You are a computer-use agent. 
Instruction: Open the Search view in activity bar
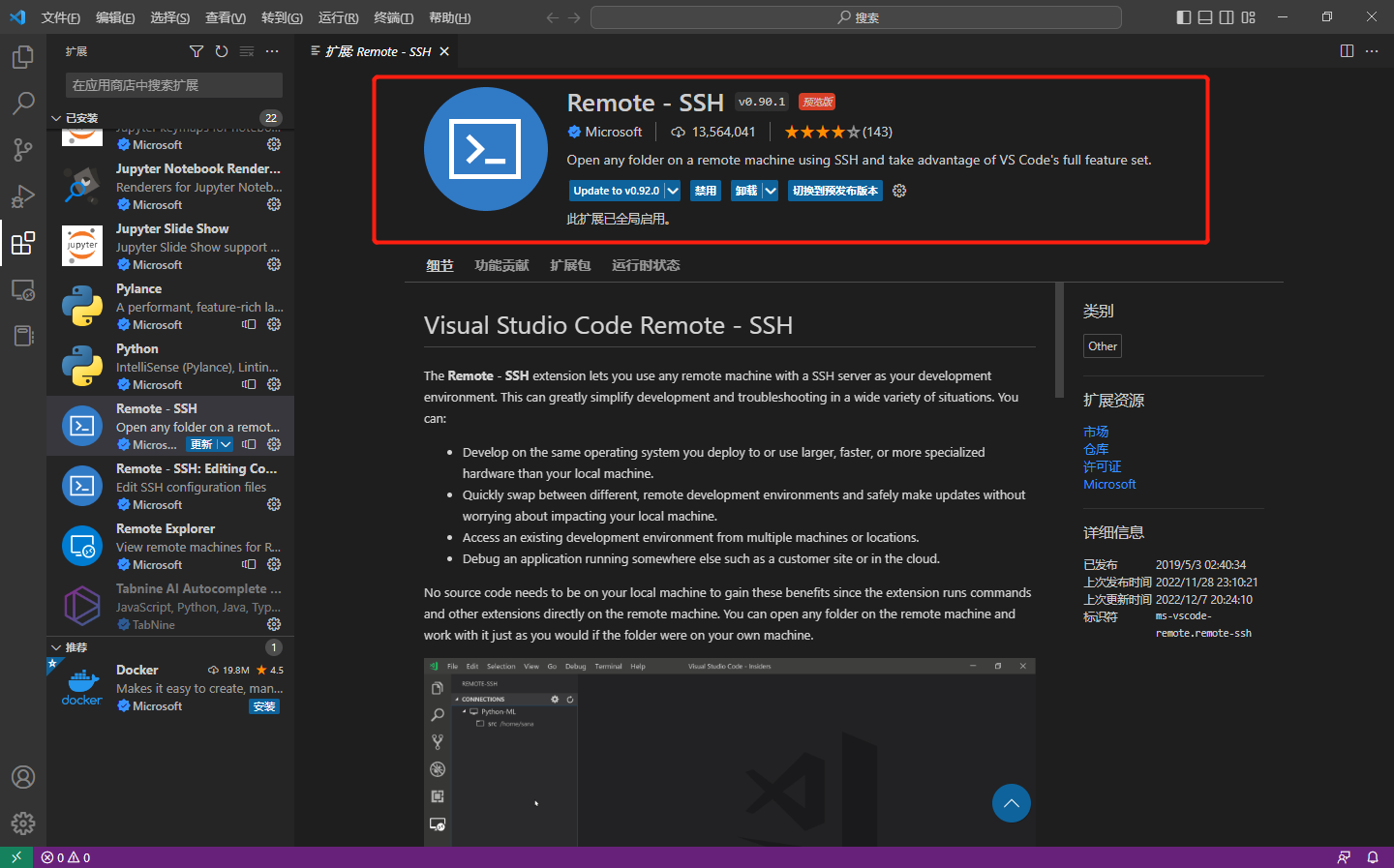[x=22, y=104]
